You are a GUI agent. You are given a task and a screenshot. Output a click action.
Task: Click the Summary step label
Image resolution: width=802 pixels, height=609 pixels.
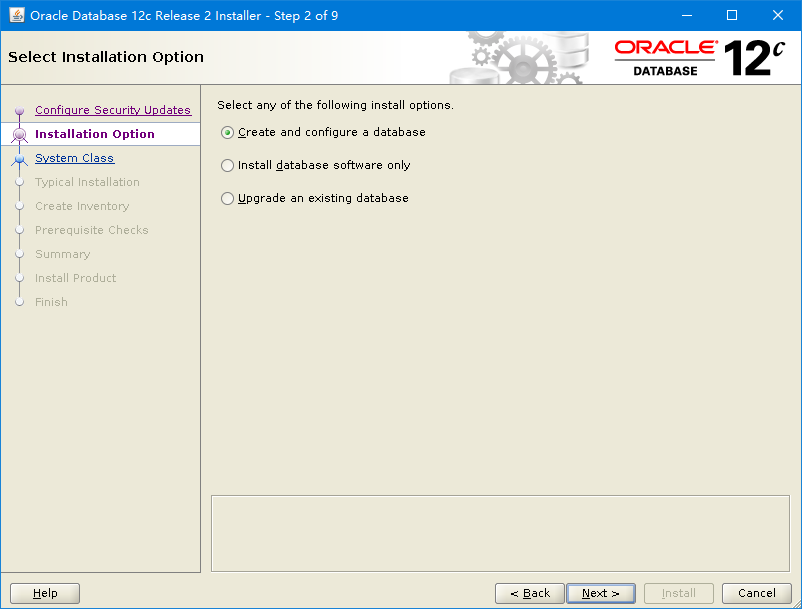(62, 254)
